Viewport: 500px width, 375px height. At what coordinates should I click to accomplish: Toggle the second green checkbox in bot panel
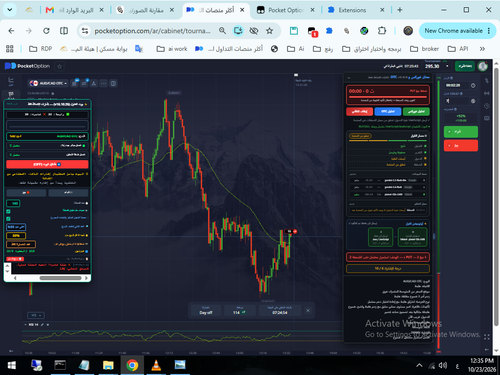pos(8,219)
